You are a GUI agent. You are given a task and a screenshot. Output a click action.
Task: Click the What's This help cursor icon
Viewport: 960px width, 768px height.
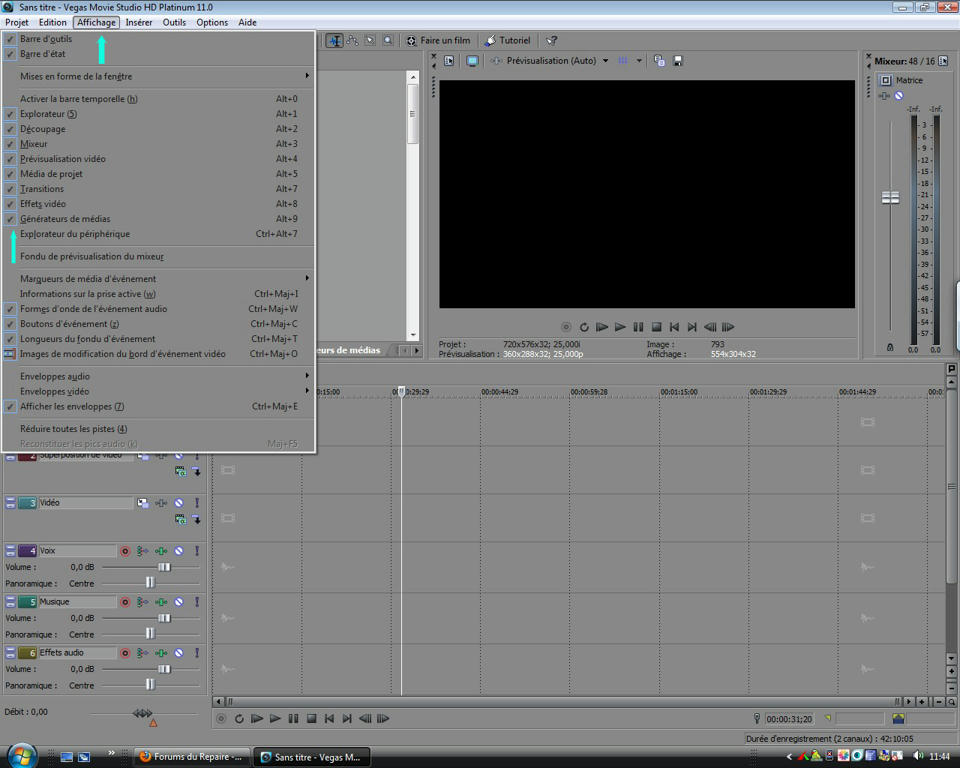tap(552, 40)
